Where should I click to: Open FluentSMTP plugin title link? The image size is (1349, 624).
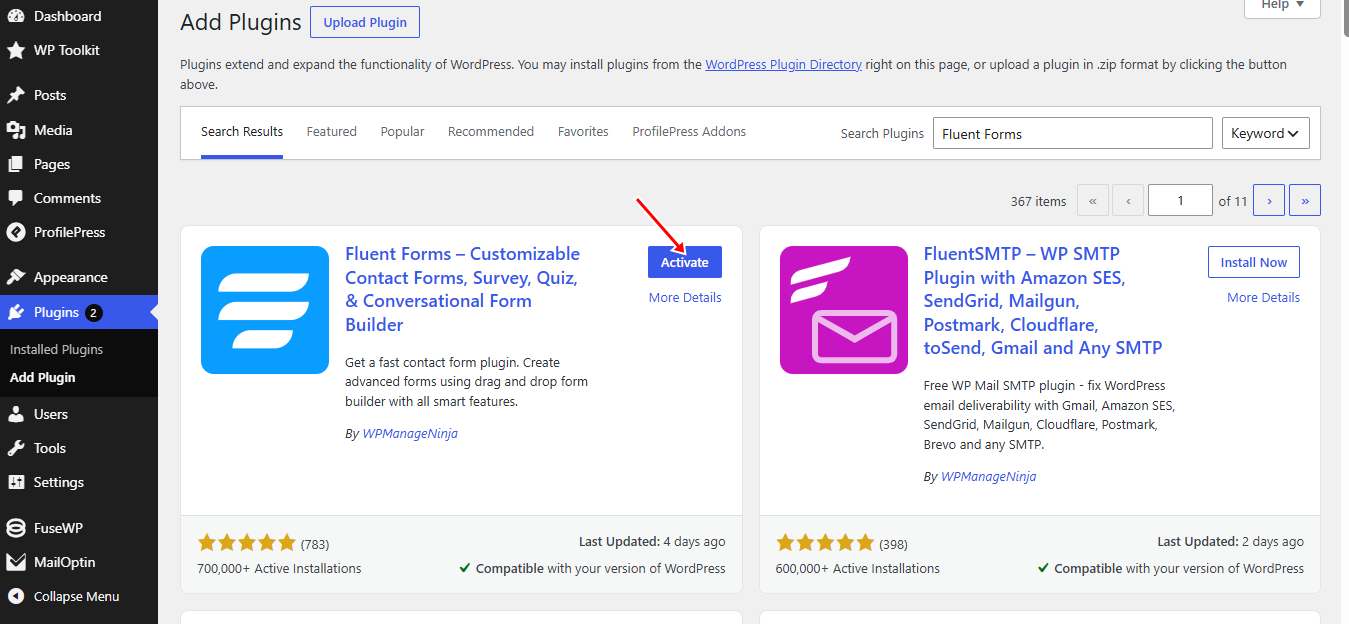click(x=1042, y=301)
